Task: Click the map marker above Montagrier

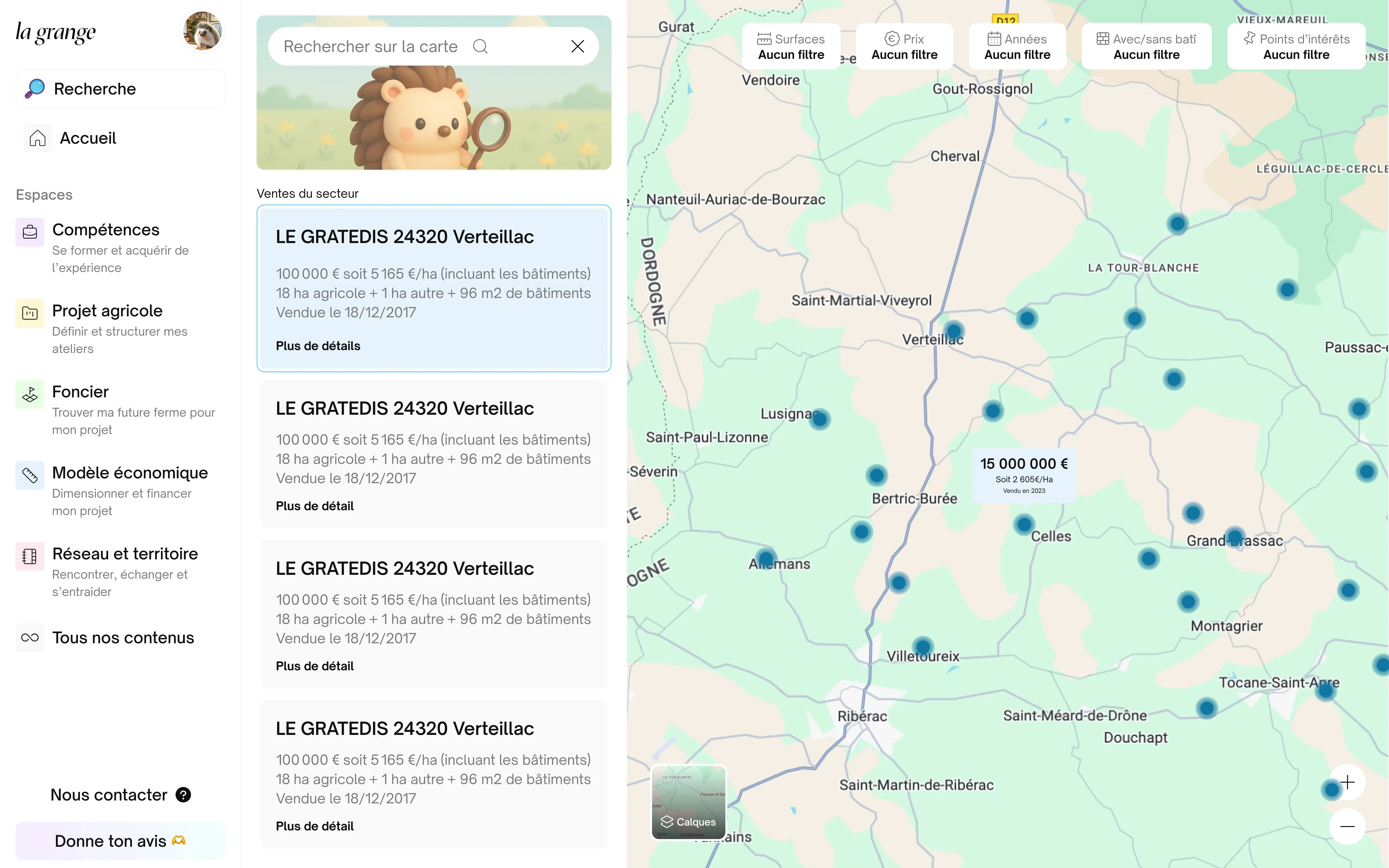Action: coord(1188,602)
